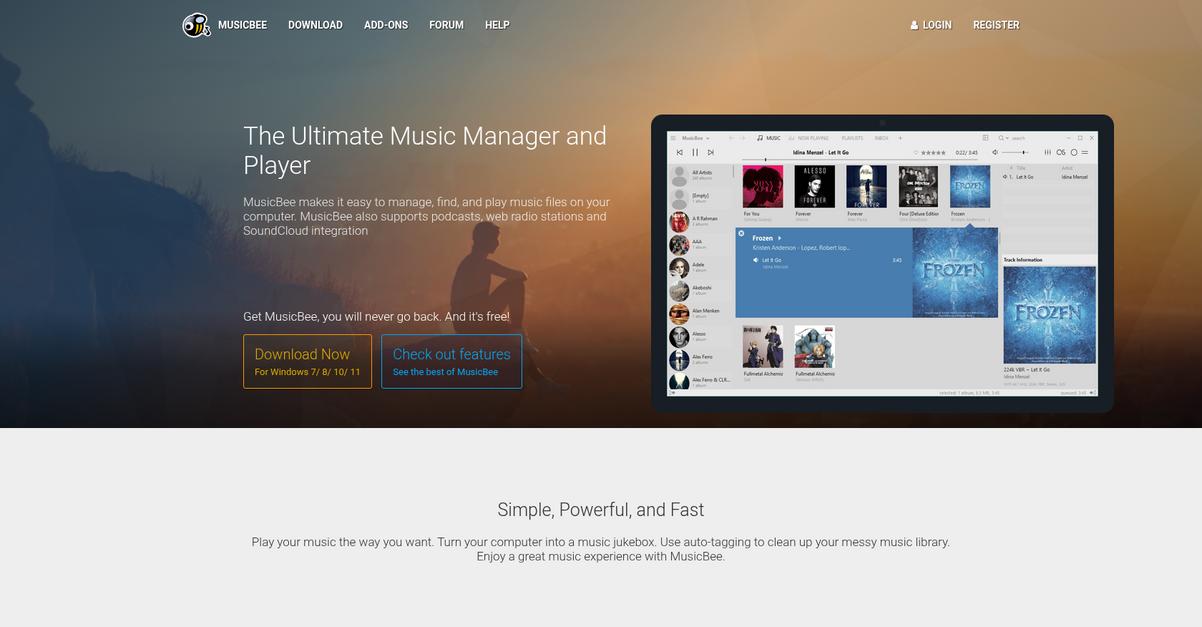Mute using the speaker icon in preview

pos(995,152)
